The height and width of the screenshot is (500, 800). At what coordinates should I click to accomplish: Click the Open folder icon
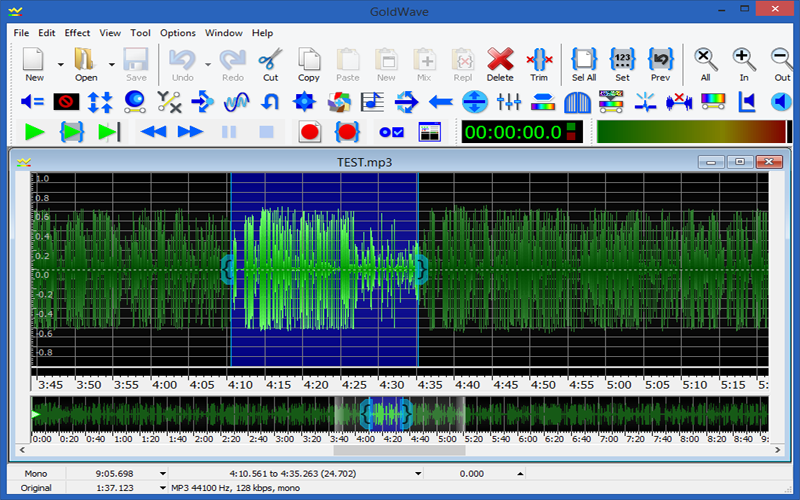tap(85, 64)
